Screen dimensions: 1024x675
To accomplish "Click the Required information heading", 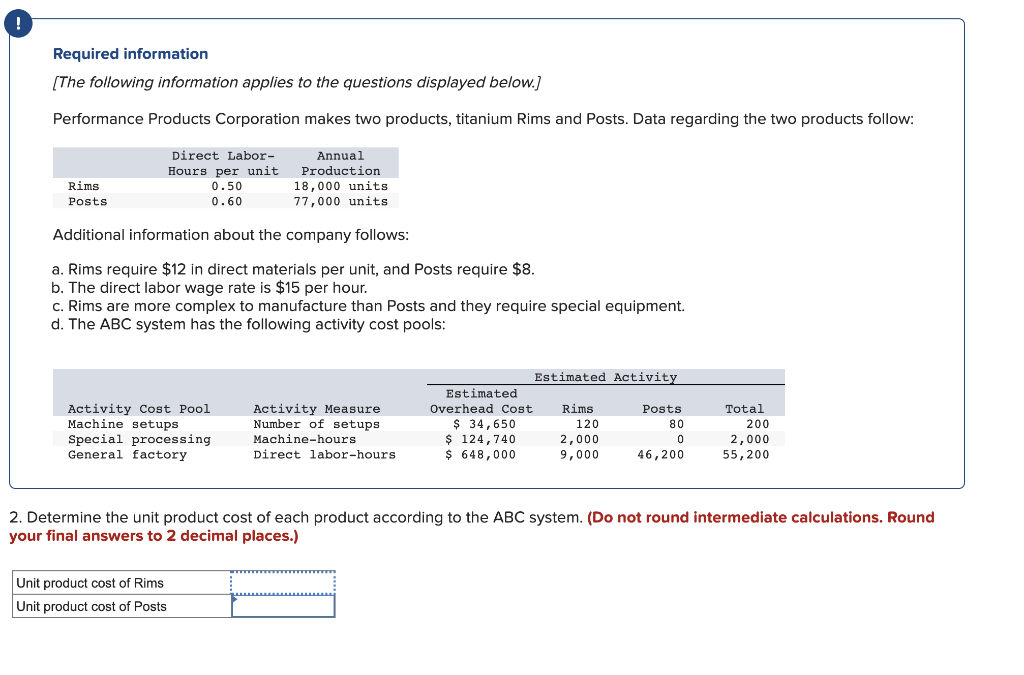I will click(x=129, y=53).
